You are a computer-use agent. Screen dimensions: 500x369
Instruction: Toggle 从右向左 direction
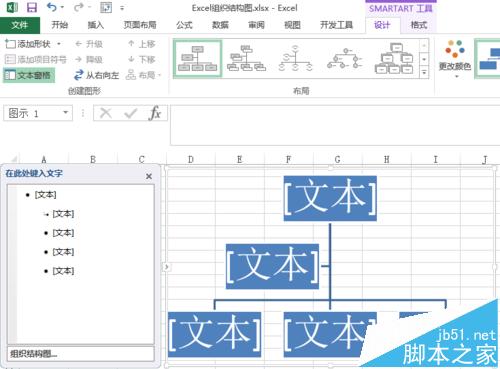(96, 75)
